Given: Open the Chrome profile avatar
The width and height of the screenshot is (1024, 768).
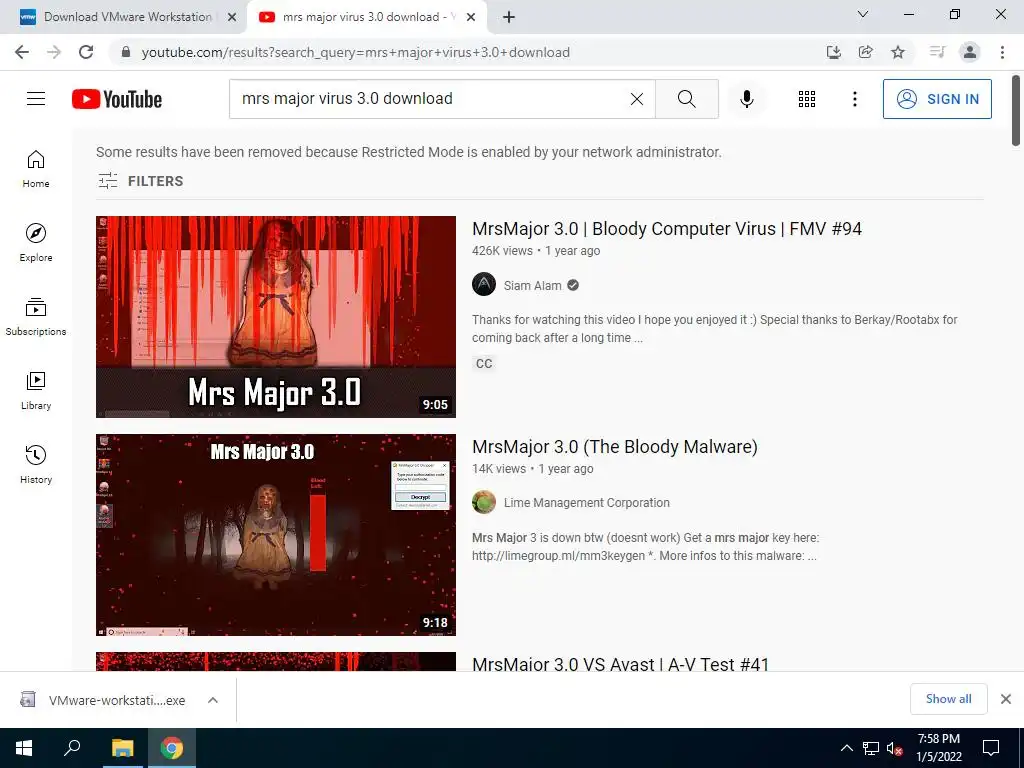Looking at the screenshot, I should click(970, 52).
